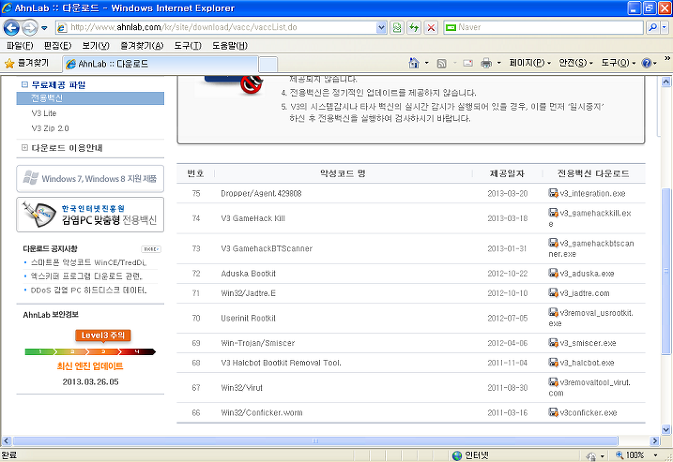Image resolution: width=673 pixels, height=462 pixels.
Task: Click the browser Back arrow button
Action: pos(12,28)
